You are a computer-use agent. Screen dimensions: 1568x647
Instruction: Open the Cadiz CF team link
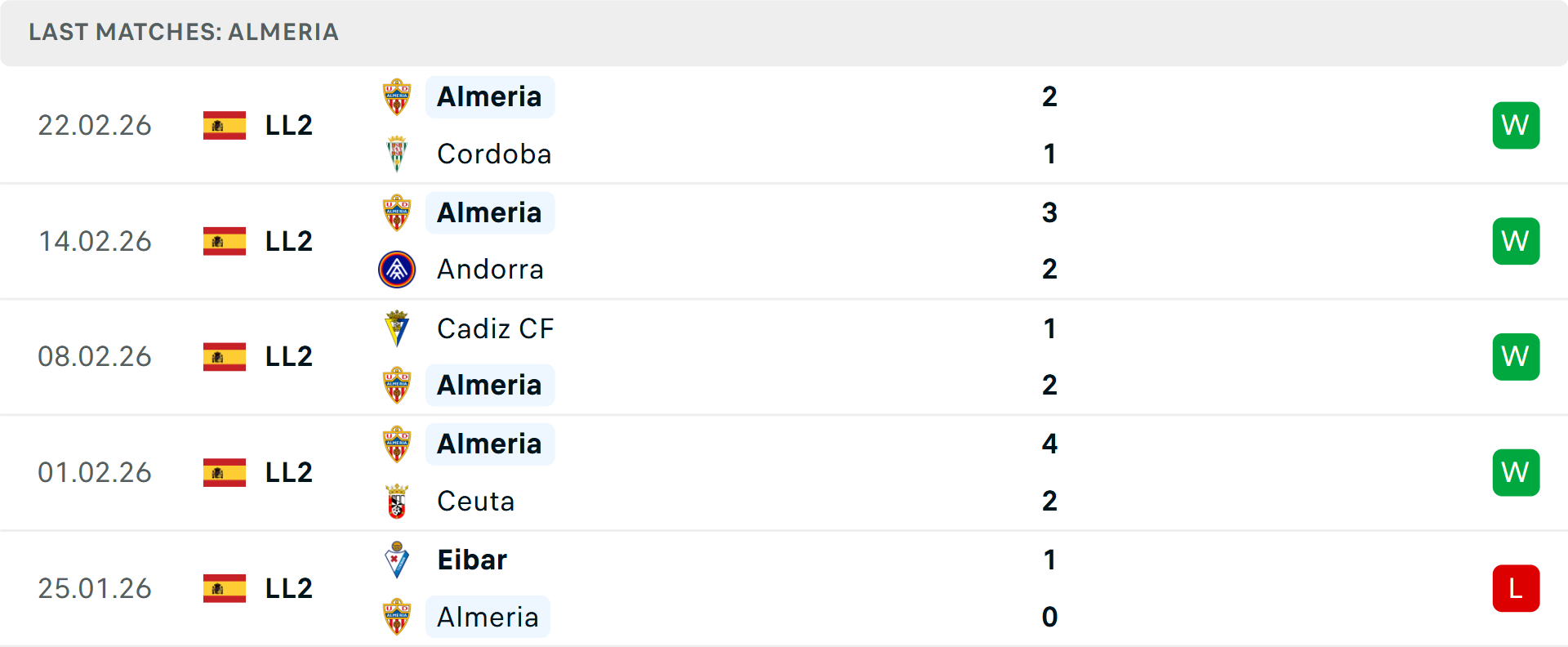tap(495, 329)
